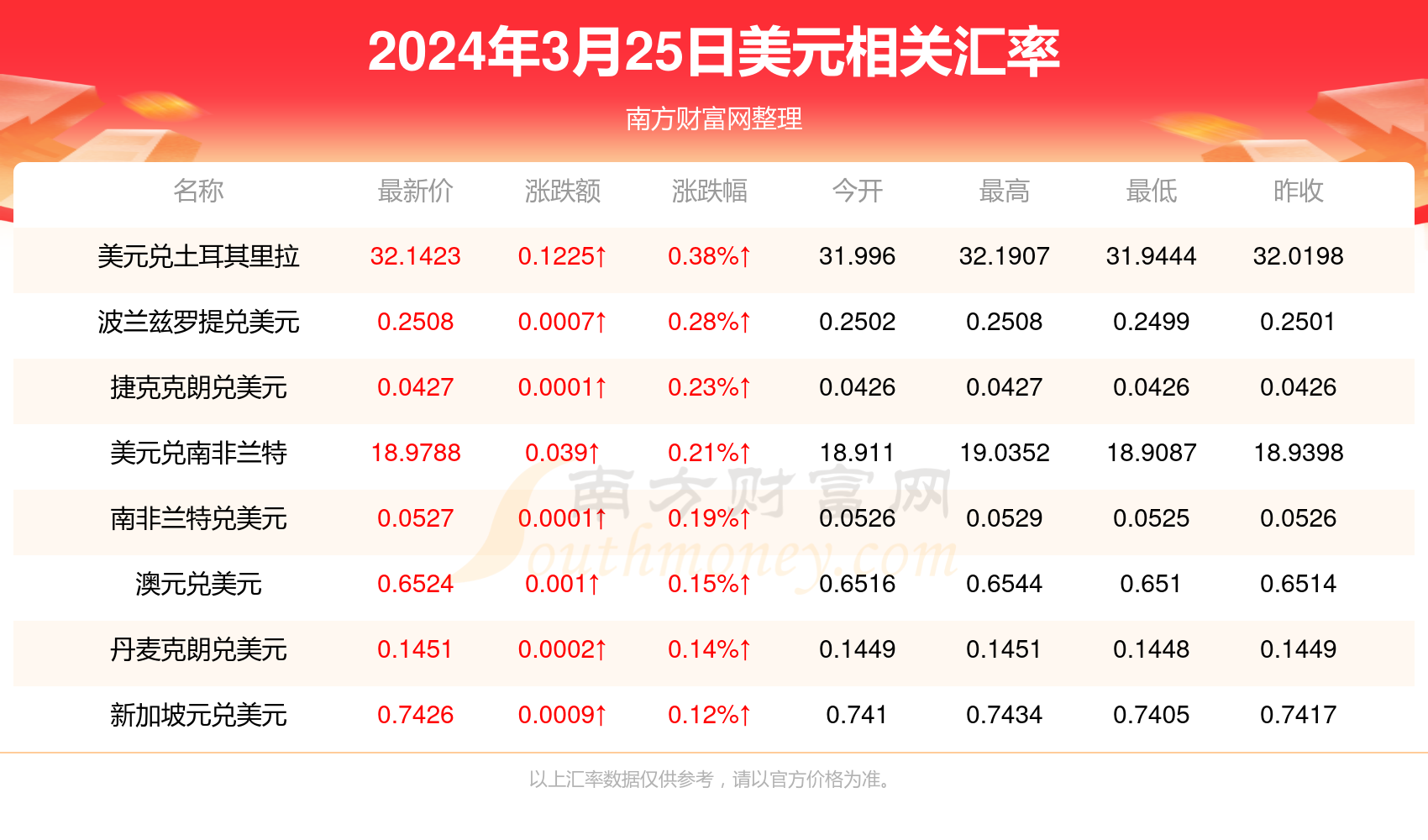
Task: Select the 名称 column header
Action: (x=198, y=191)
